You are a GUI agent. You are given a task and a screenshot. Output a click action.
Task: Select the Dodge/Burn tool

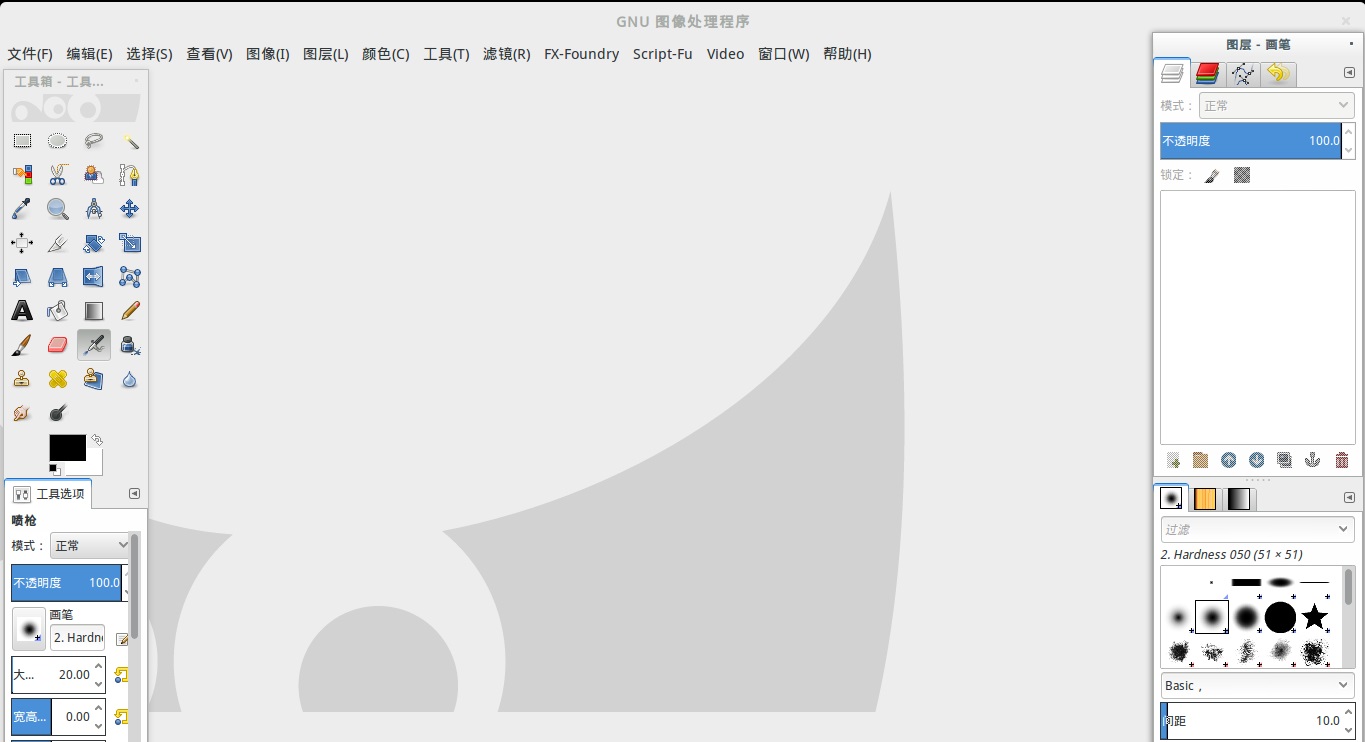coord(58,413)
